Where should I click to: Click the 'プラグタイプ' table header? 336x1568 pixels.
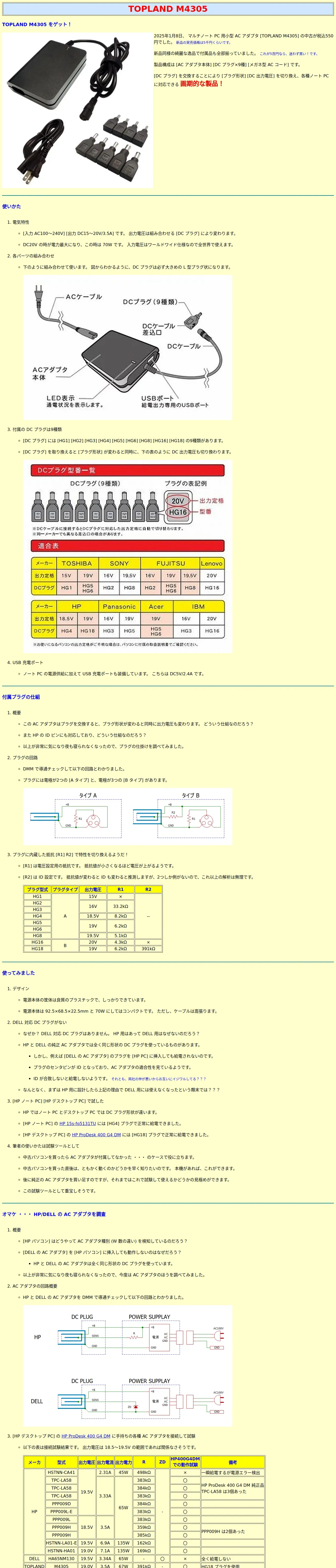coord(65,889)
